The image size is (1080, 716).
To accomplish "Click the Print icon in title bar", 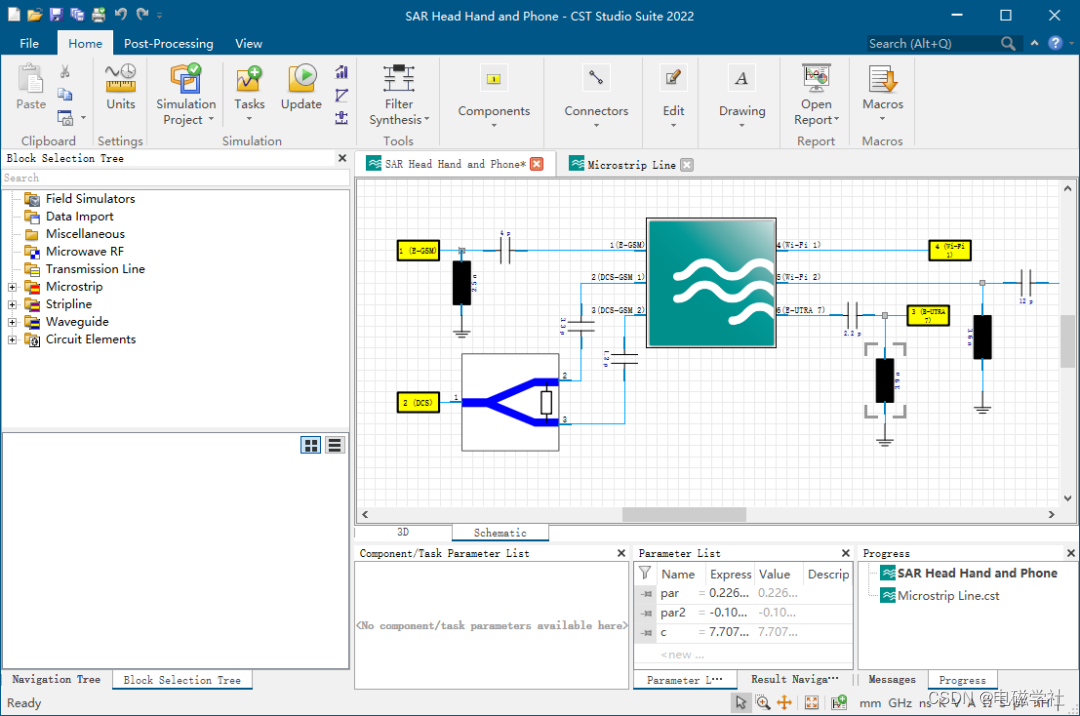I will (98, 14).
